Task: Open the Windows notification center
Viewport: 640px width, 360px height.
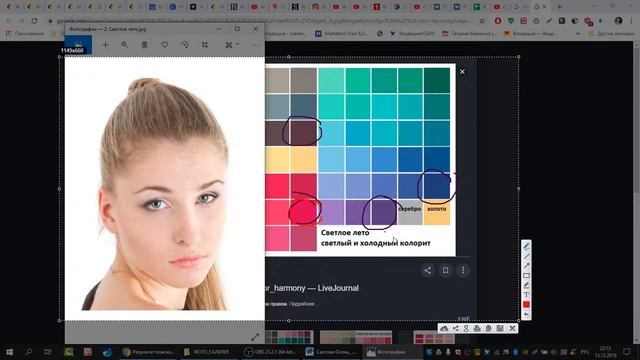Action: (x=627, y=352)
